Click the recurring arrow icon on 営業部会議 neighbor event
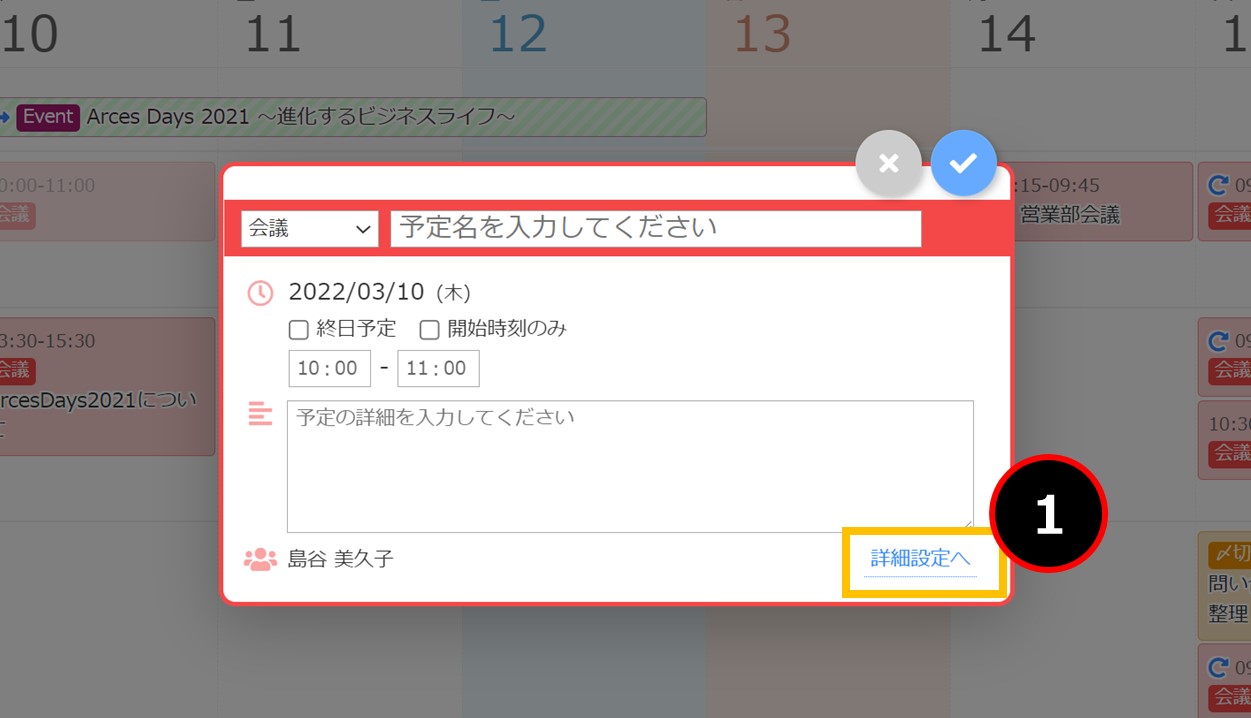 click(x=1218, y=185)
